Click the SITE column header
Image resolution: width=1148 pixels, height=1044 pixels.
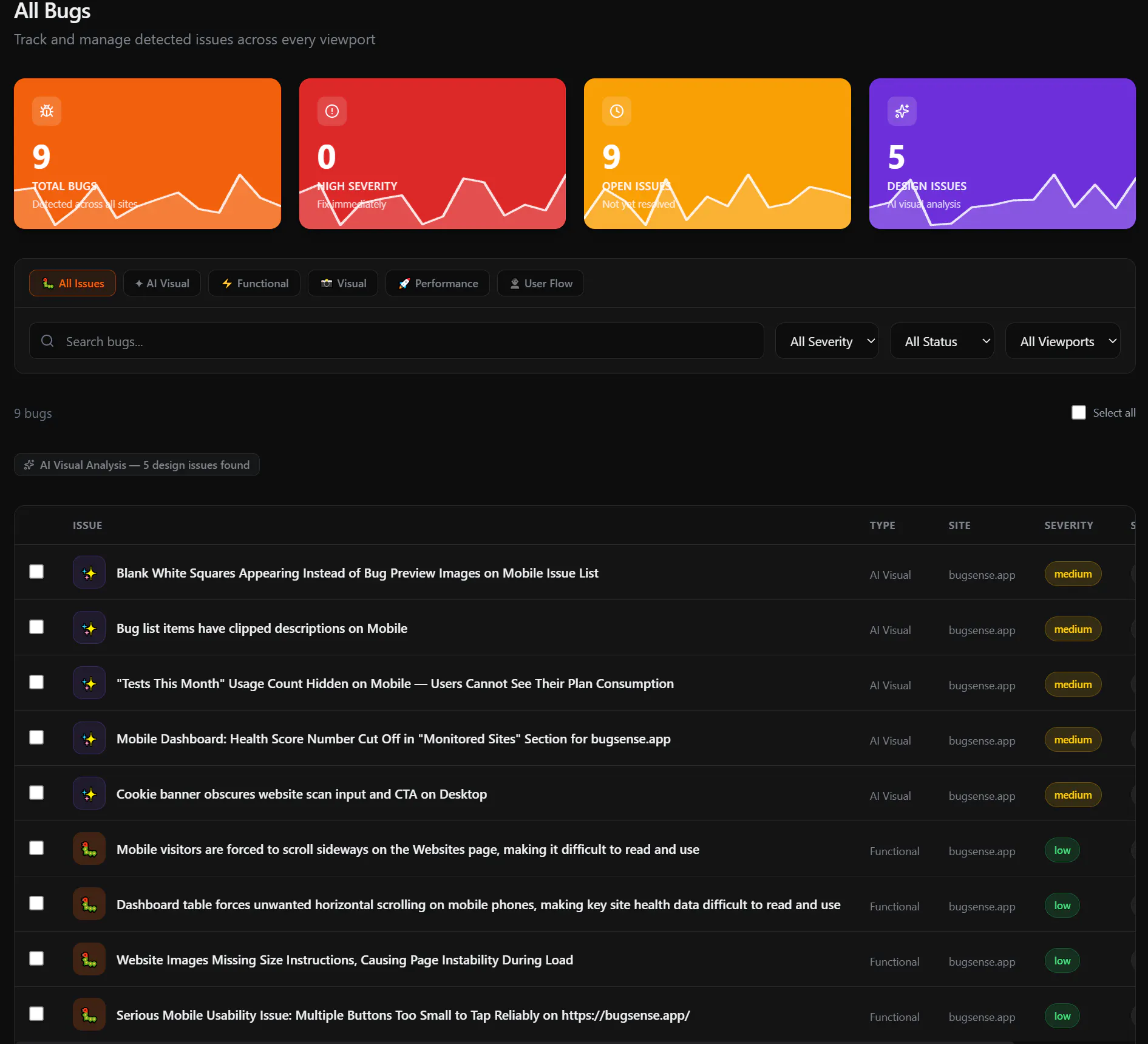959,525
